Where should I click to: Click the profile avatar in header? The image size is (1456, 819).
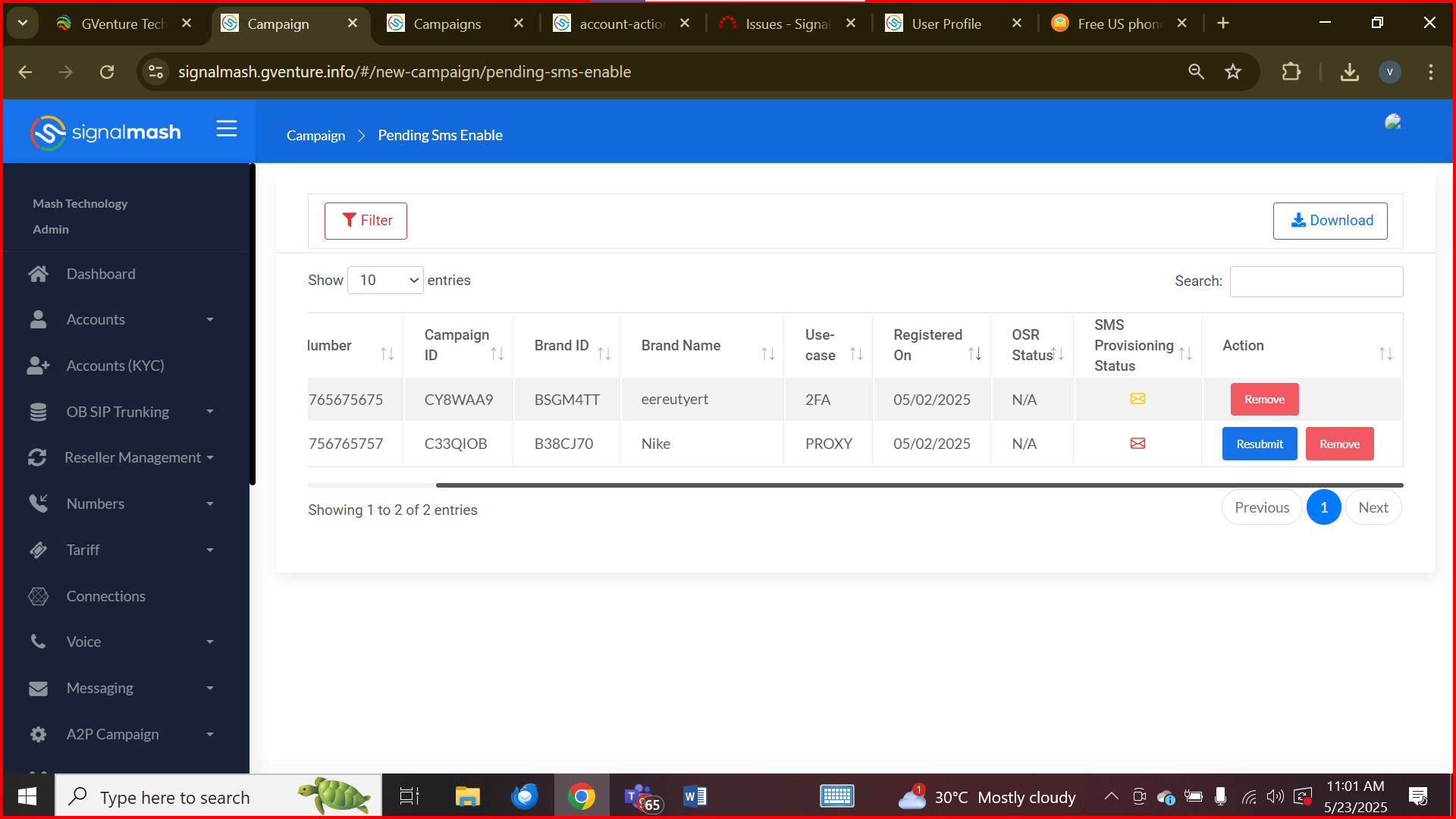click(x=1392, y=122)
